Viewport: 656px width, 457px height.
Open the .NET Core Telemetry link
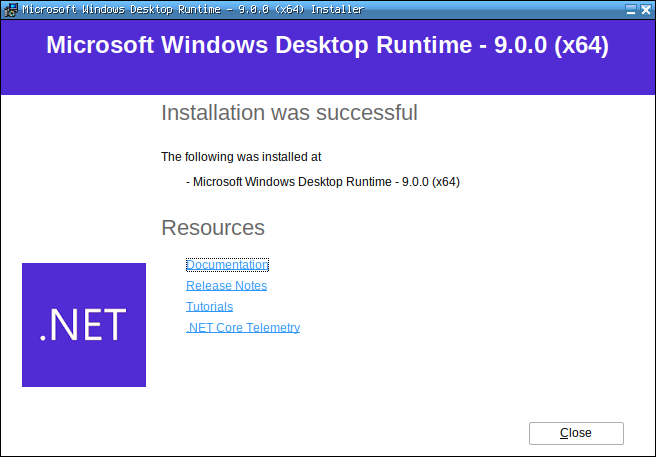point(243,328)
